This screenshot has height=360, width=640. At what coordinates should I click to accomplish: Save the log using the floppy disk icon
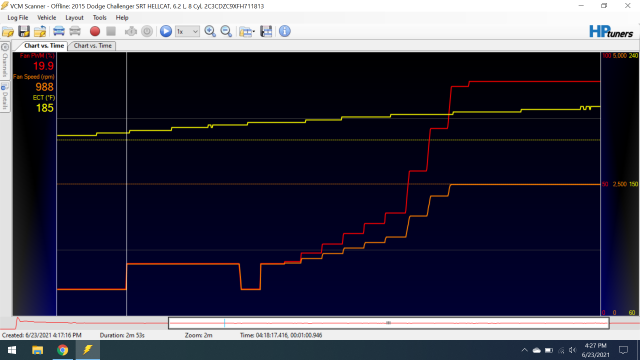24,31
